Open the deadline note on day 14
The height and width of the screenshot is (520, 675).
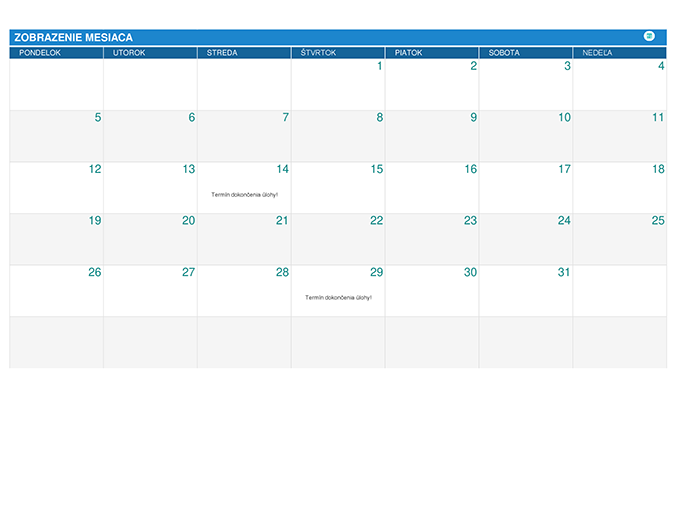coord(244,194)
